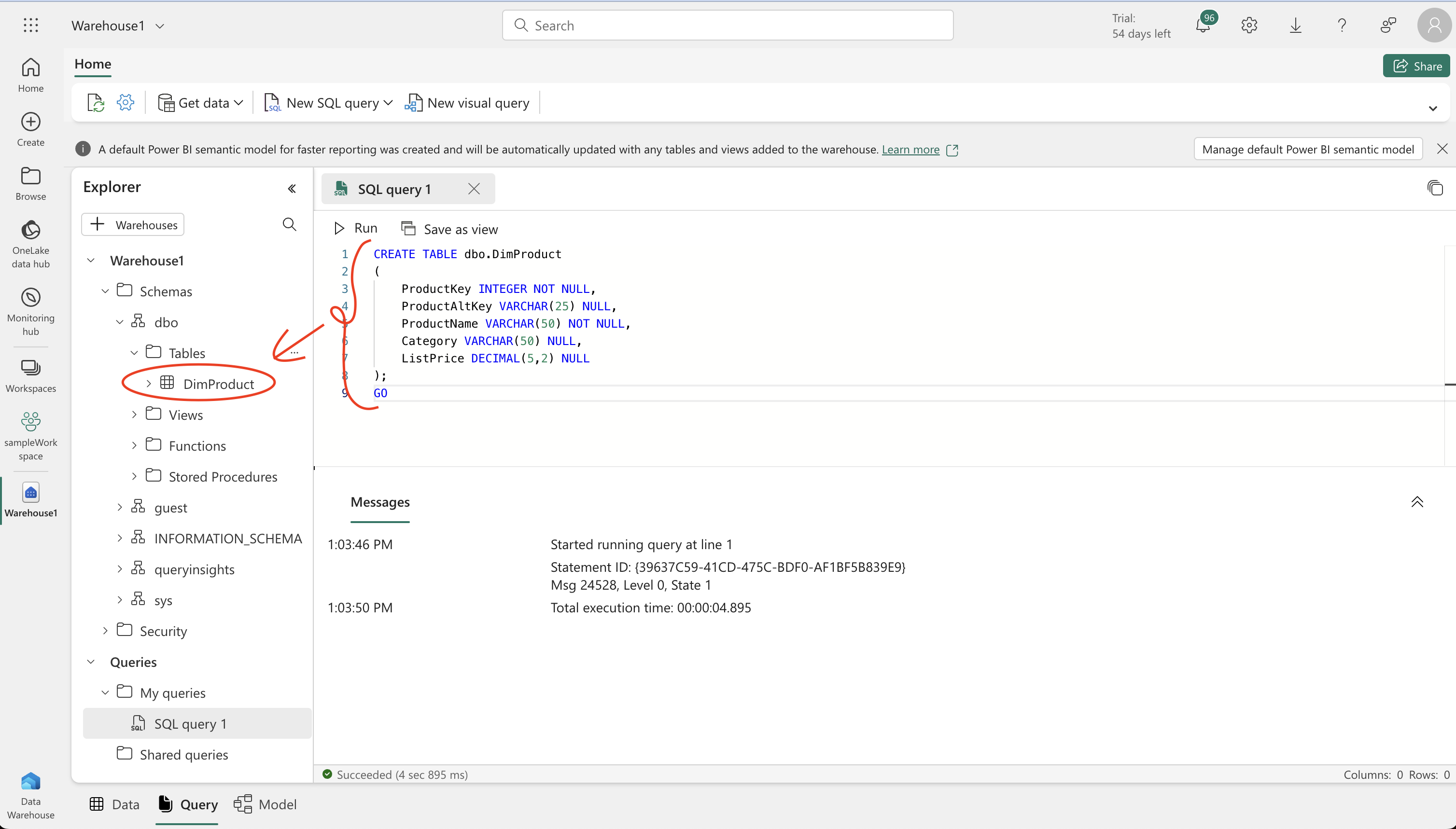Viewport: 1456px width, 829px height.
Task: Click the copy icon at editor top right
Action: [1435, 188]
